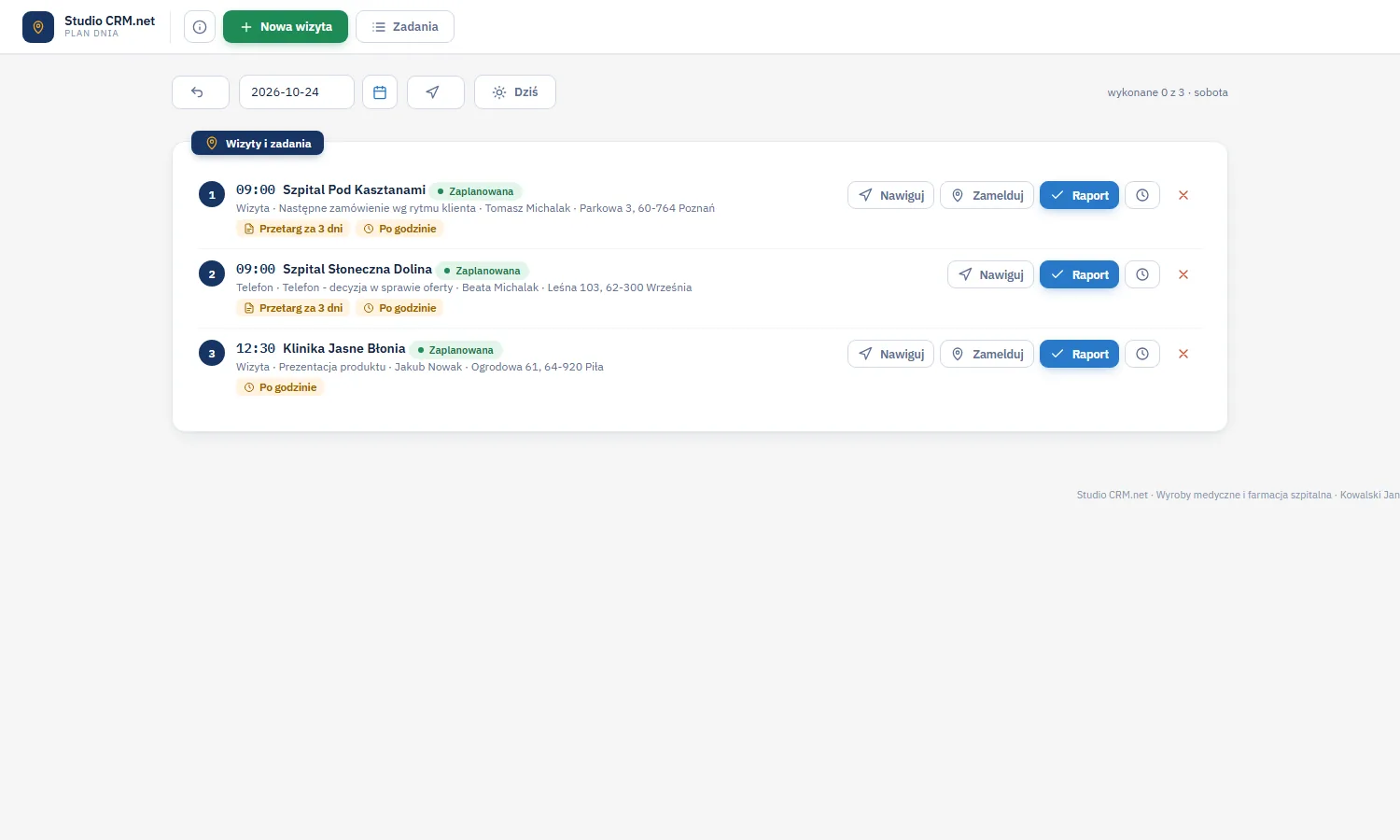Viewport: 1400px width, 840px height.
Task: Navigate to Klinika Jasne Błonia
Action: pos(890,354)
